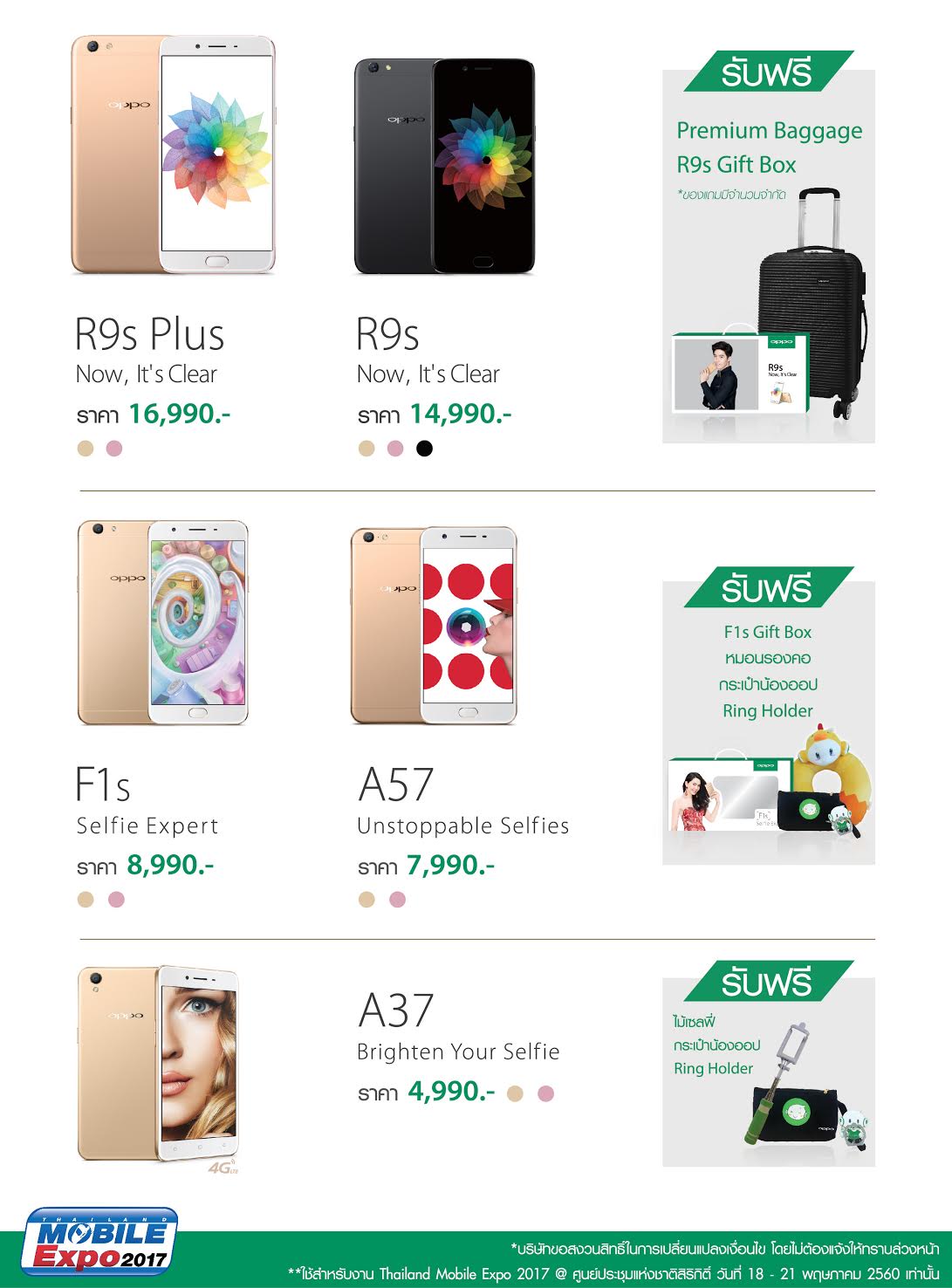Pick the pink color swatch for R9s Plus

click(114, 449)
